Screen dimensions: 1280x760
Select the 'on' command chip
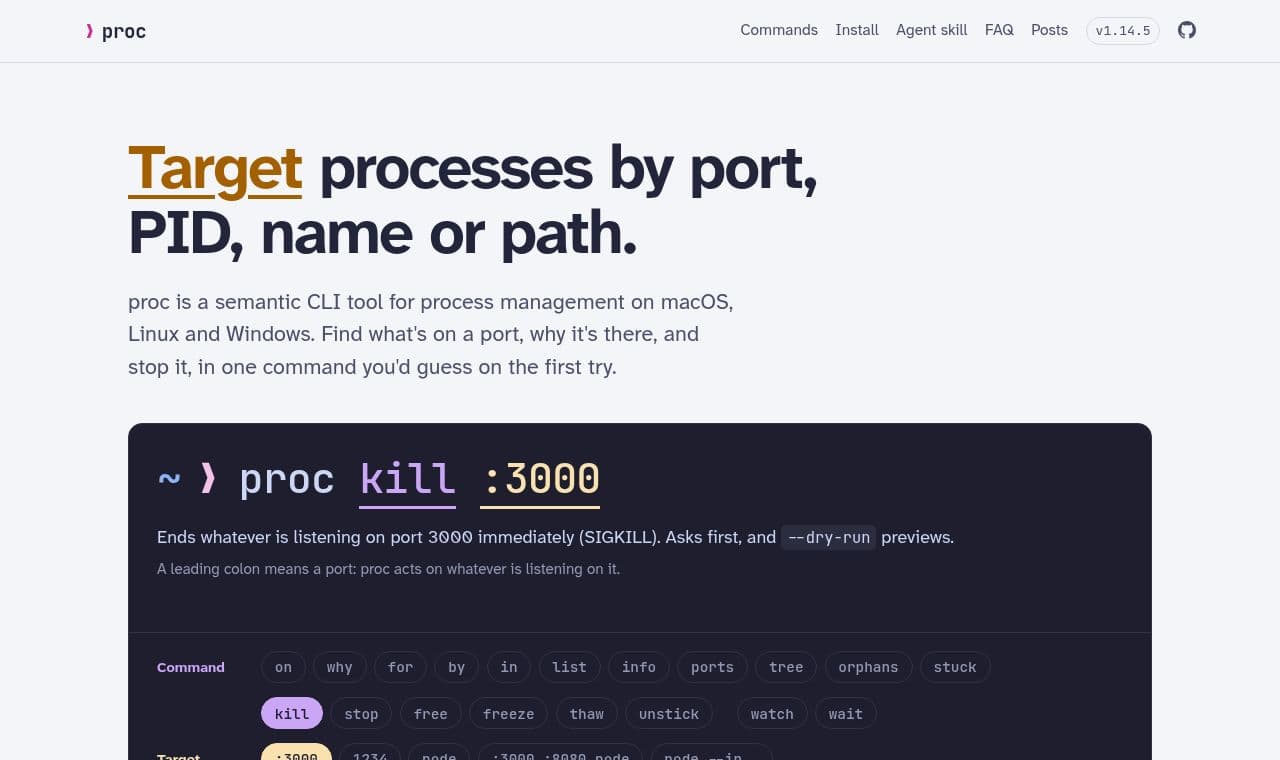283,667
